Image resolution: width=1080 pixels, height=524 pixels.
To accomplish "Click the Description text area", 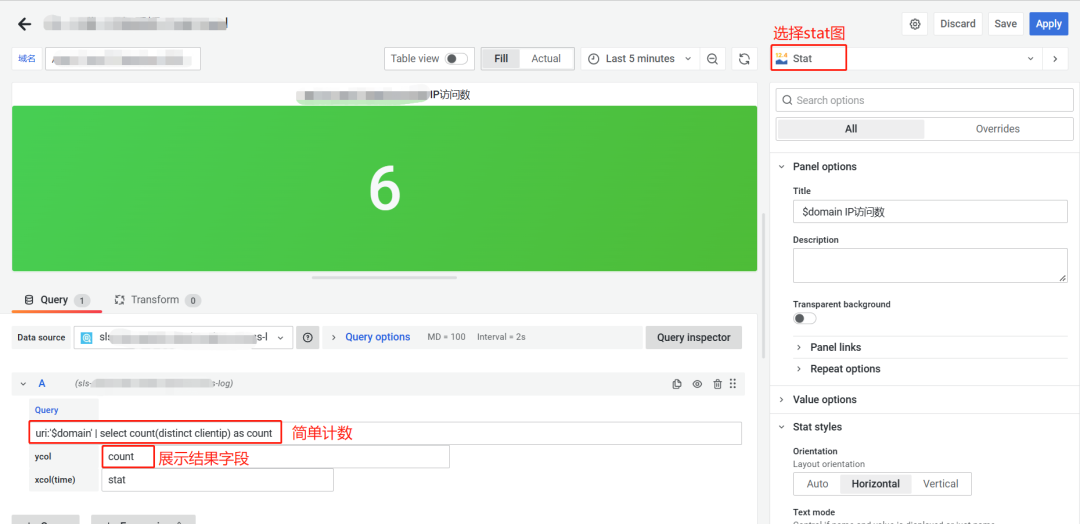I will (x=930, y=265).
